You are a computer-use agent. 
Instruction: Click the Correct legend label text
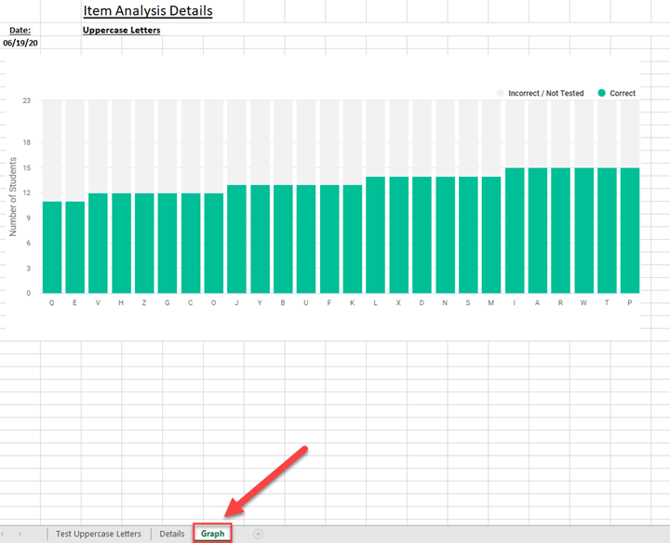coord(622,93)
